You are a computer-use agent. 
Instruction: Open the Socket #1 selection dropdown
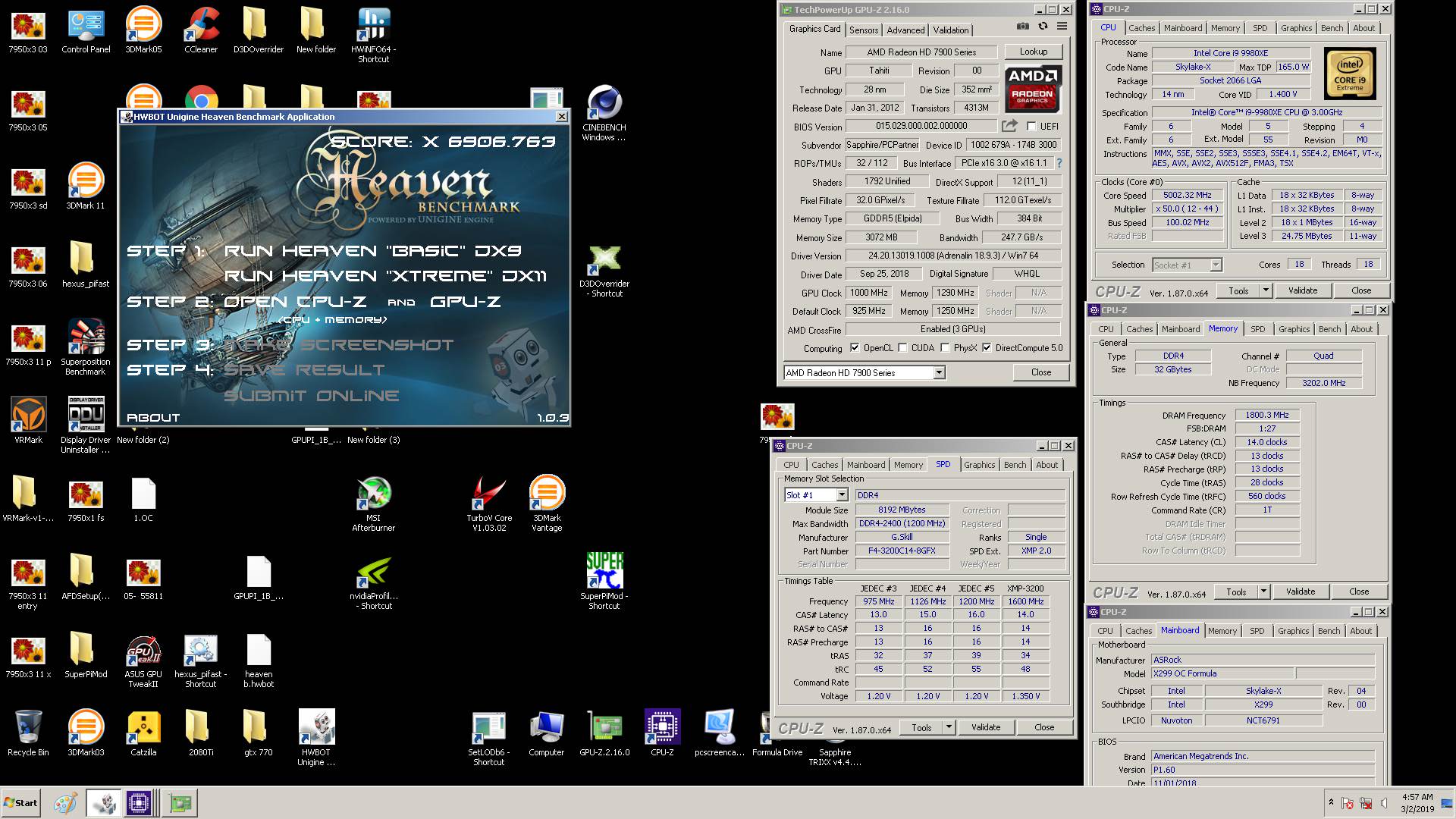[x=1216, y=265]
